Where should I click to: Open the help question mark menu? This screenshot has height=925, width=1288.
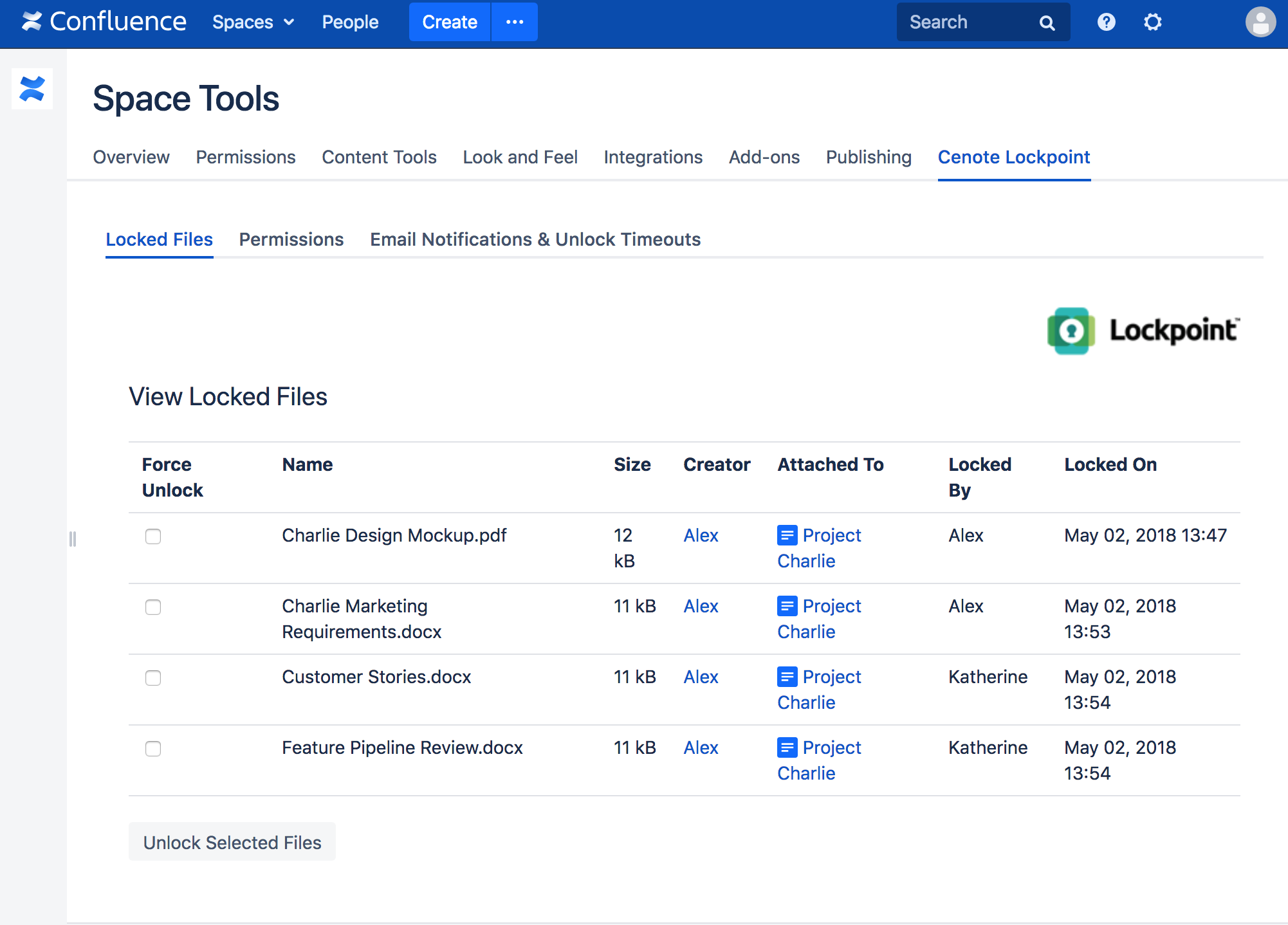point(1106,23)
